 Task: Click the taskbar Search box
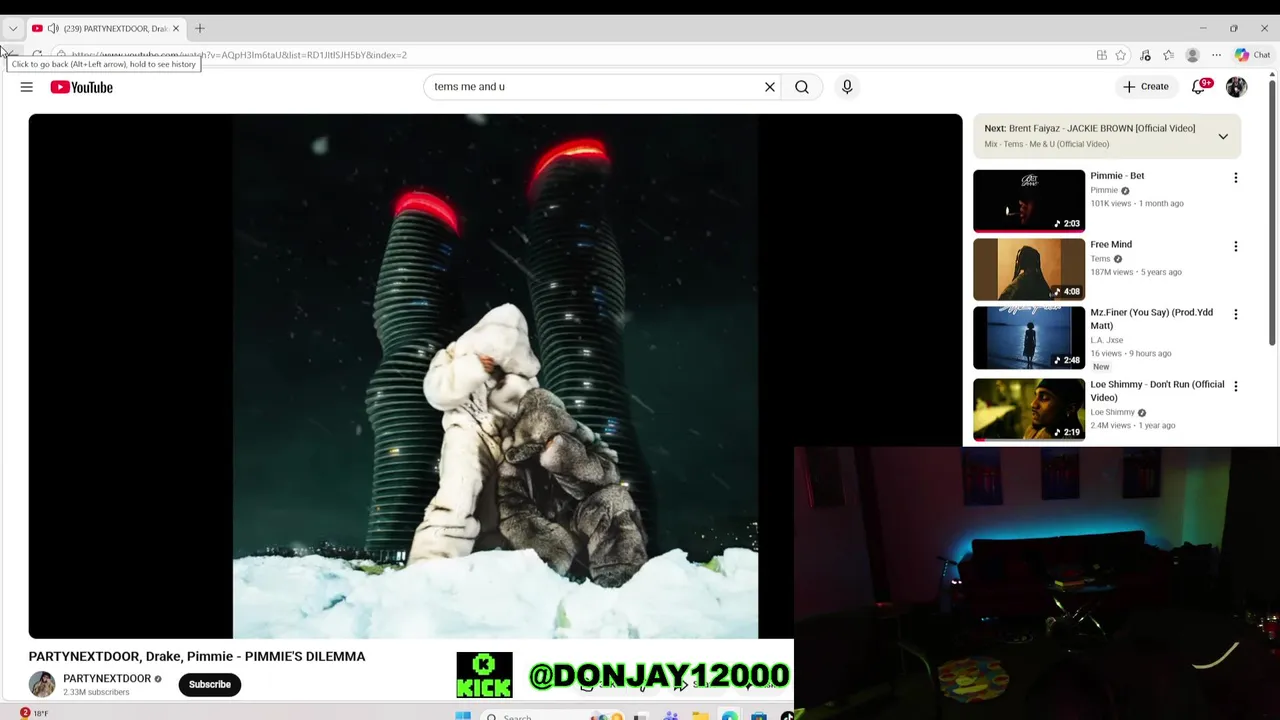pos(550,716)
